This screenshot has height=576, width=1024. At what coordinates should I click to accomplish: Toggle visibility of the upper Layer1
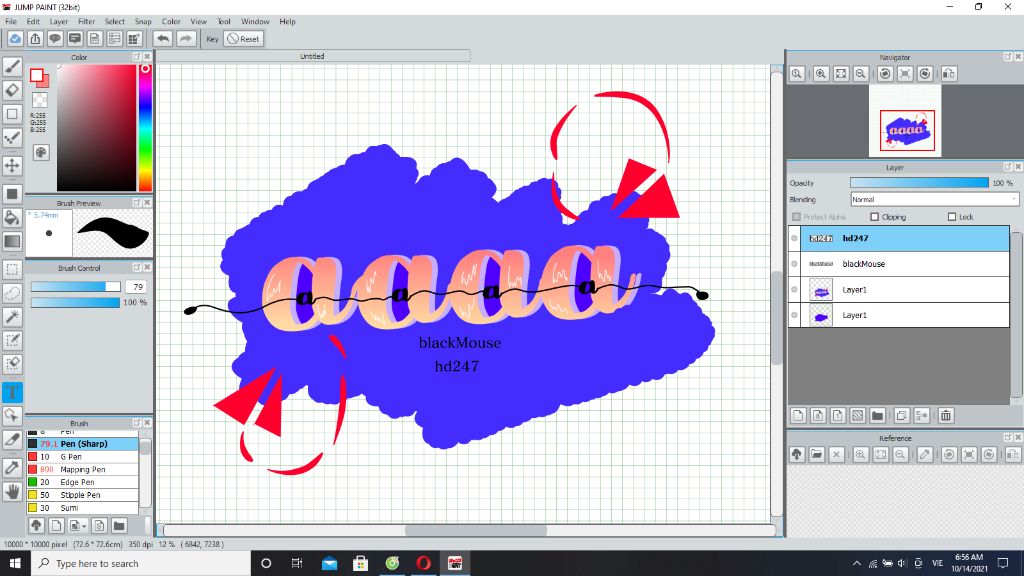pyautogui.click(x=794, y=289)
